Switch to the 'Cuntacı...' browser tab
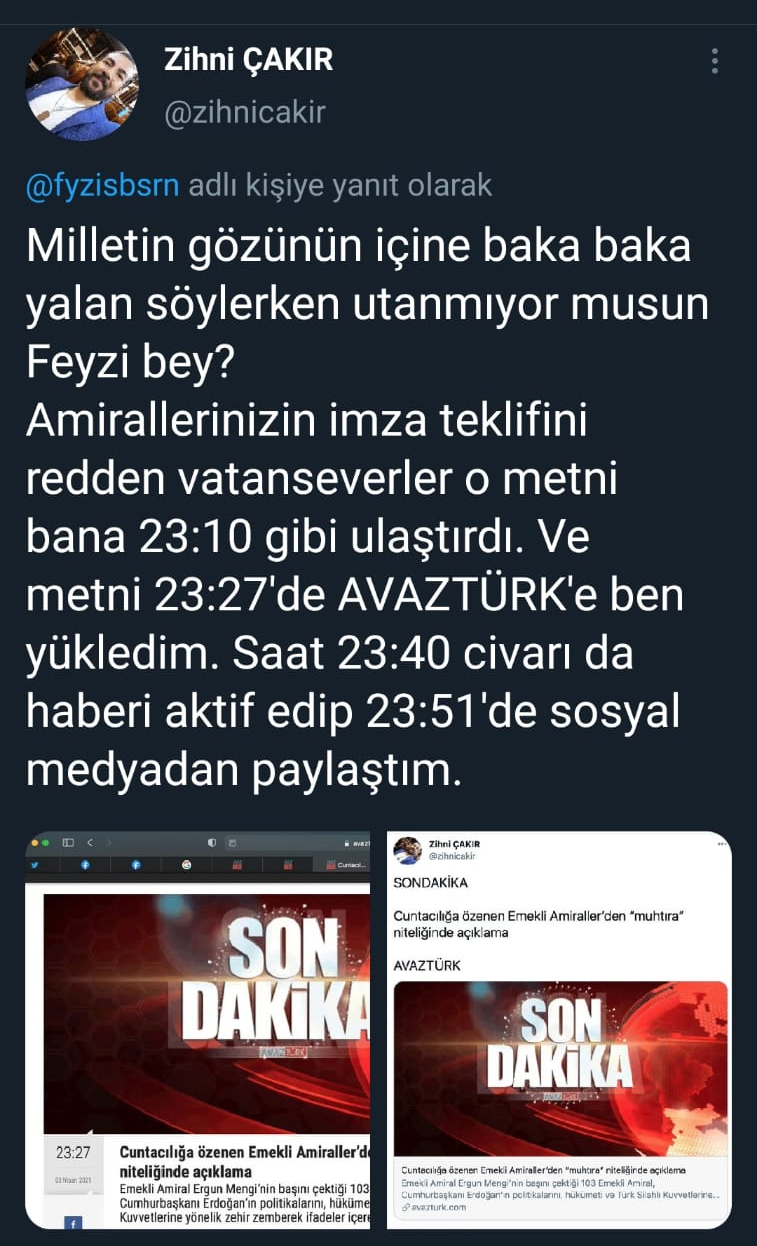Image resolution: width=757 pixels, height=1246 pixels. 345,864
